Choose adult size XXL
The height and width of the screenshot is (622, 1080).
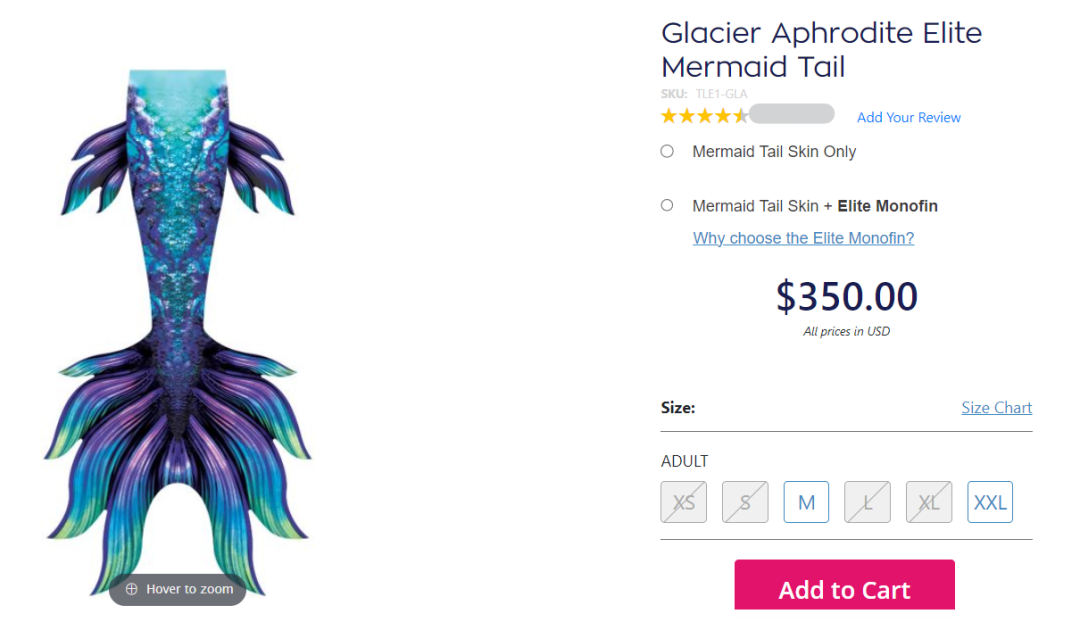[990, 502]
